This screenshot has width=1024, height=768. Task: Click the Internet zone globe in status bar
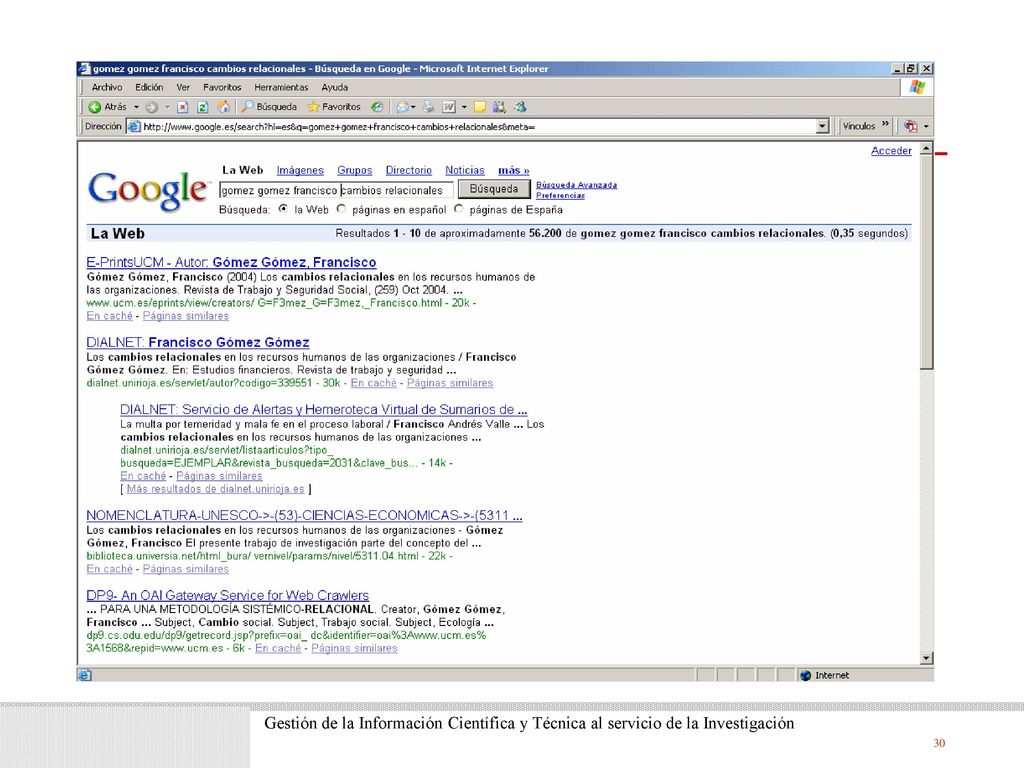(805, 676)
